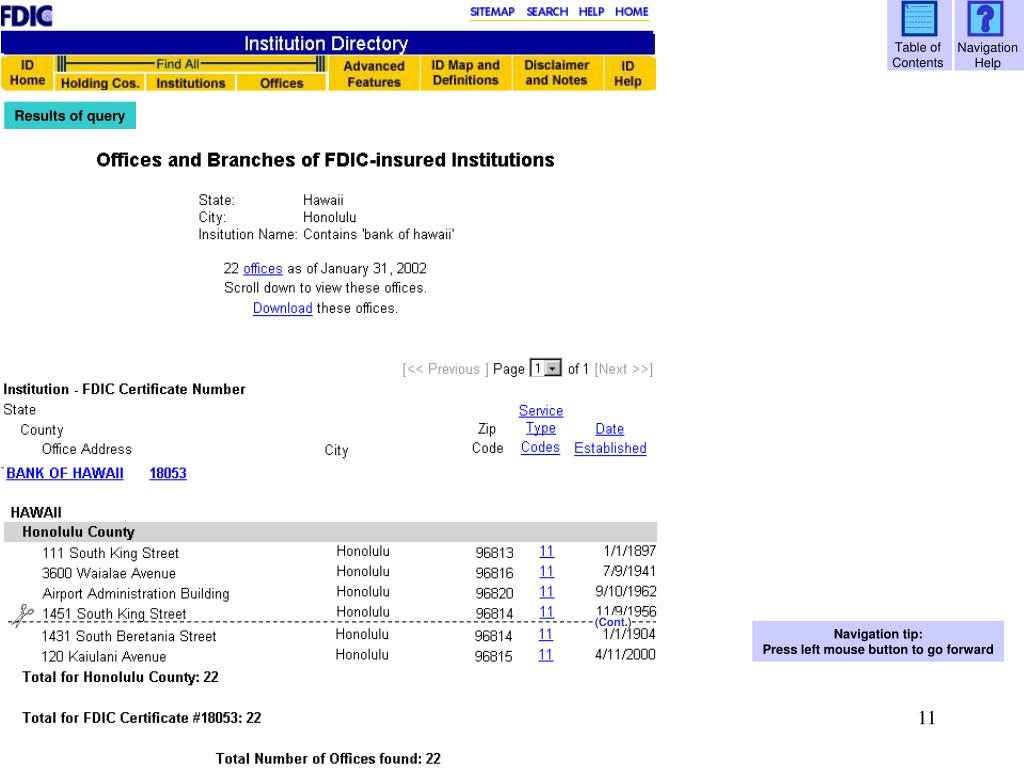Open the Navigation Help question mark icon
The height and width of the screenshot is (768, 1024).
coord(985,19)
